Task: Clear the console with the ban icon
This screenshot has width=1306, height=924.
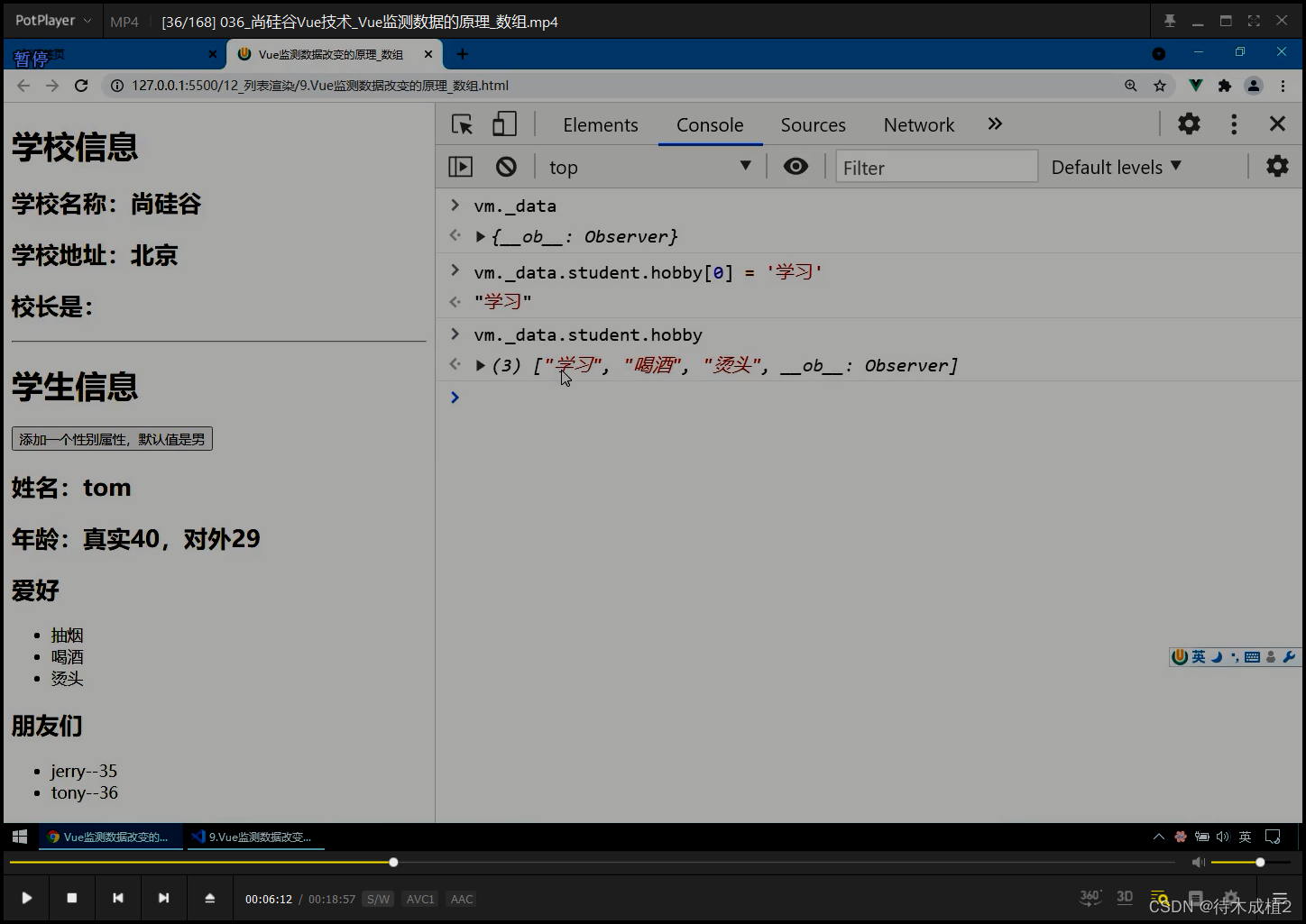Action: [506, 167]
